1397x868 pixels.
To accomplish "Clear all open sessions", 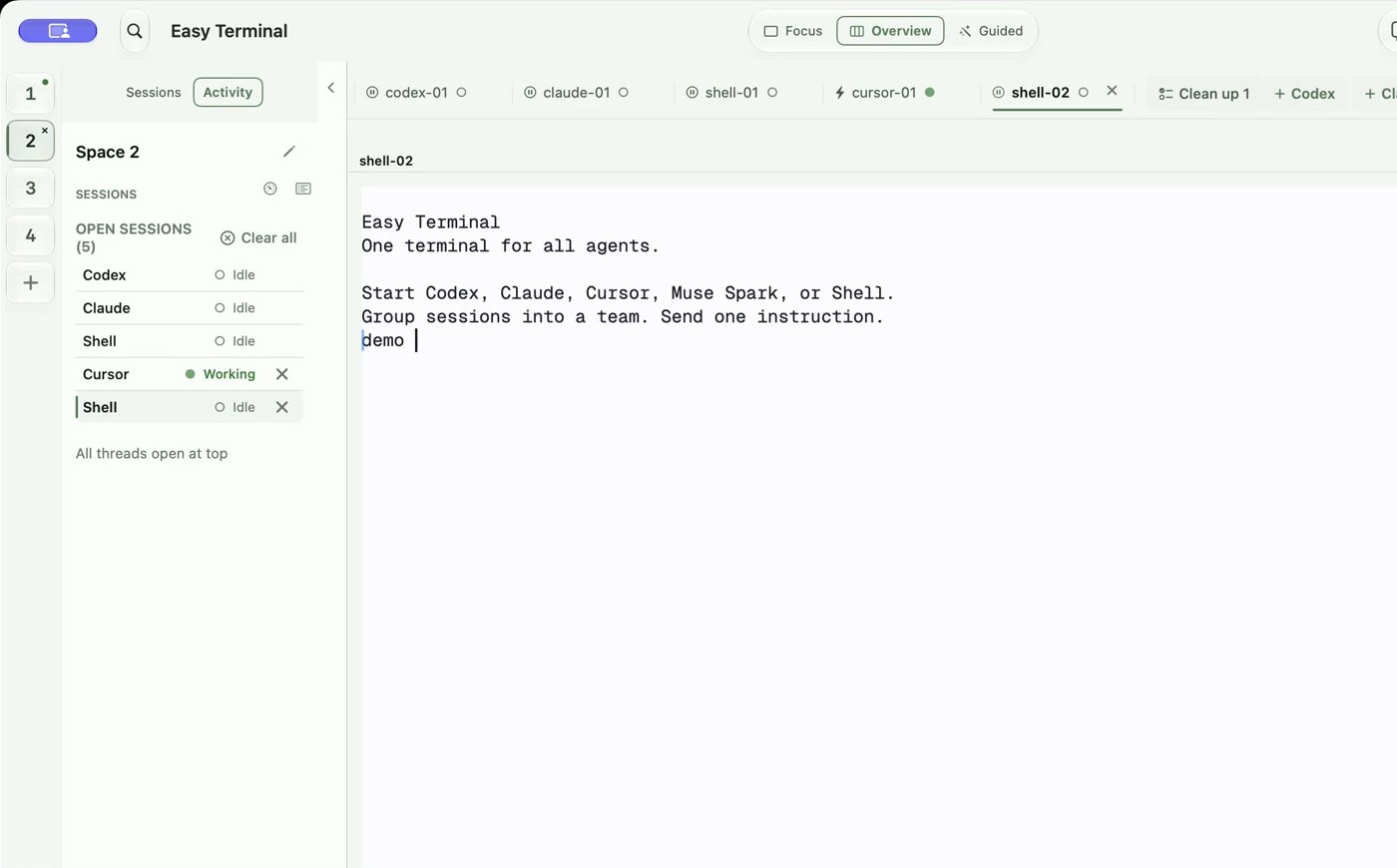I will (258, 237).
